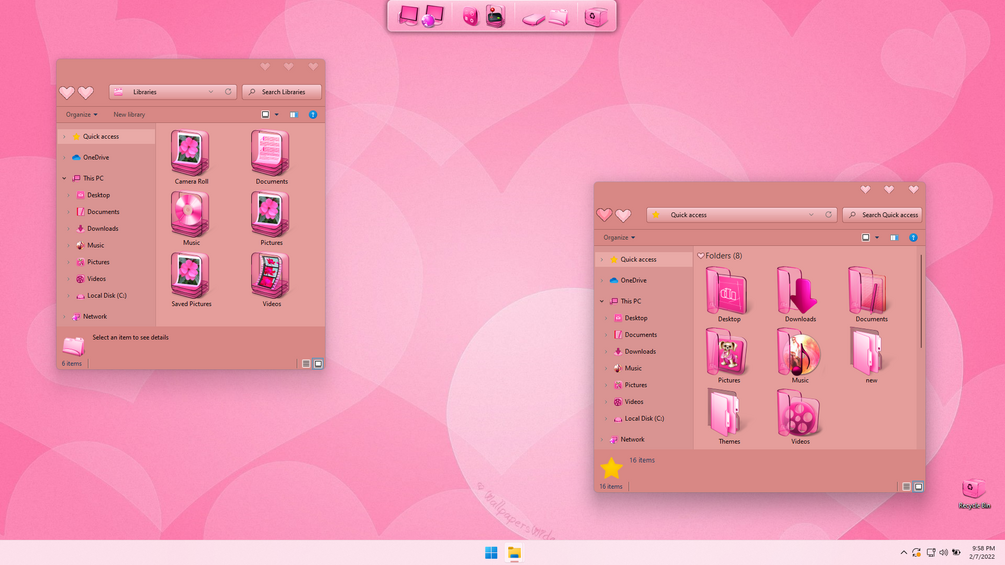This screenshot has width=1005, height=565.
Task: Collapse the This PC tree in Quick access window
Action: point(602,301)
